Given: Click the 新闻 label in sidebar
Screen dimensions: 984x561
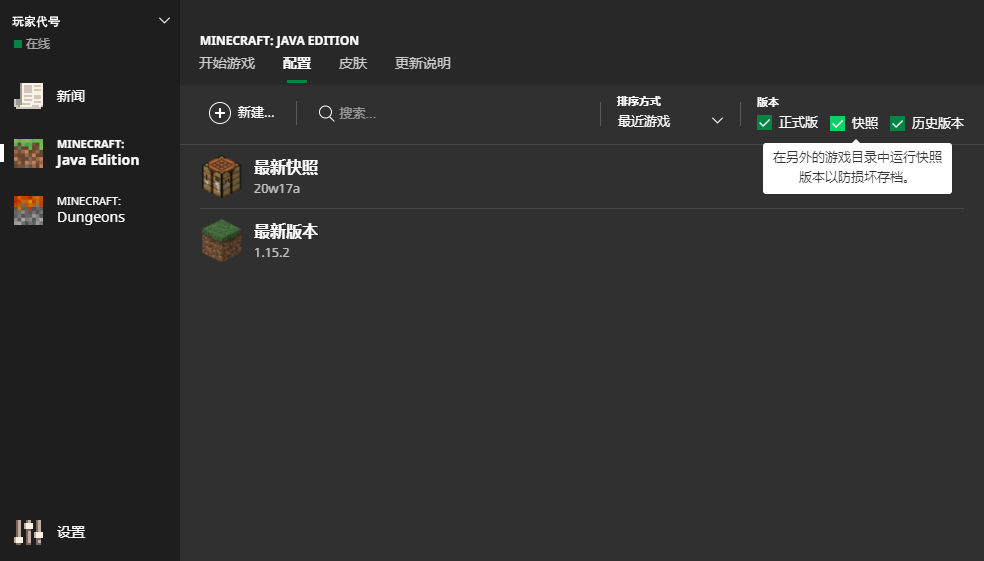Looking at the screenshot, I should (x=71, y=96).
